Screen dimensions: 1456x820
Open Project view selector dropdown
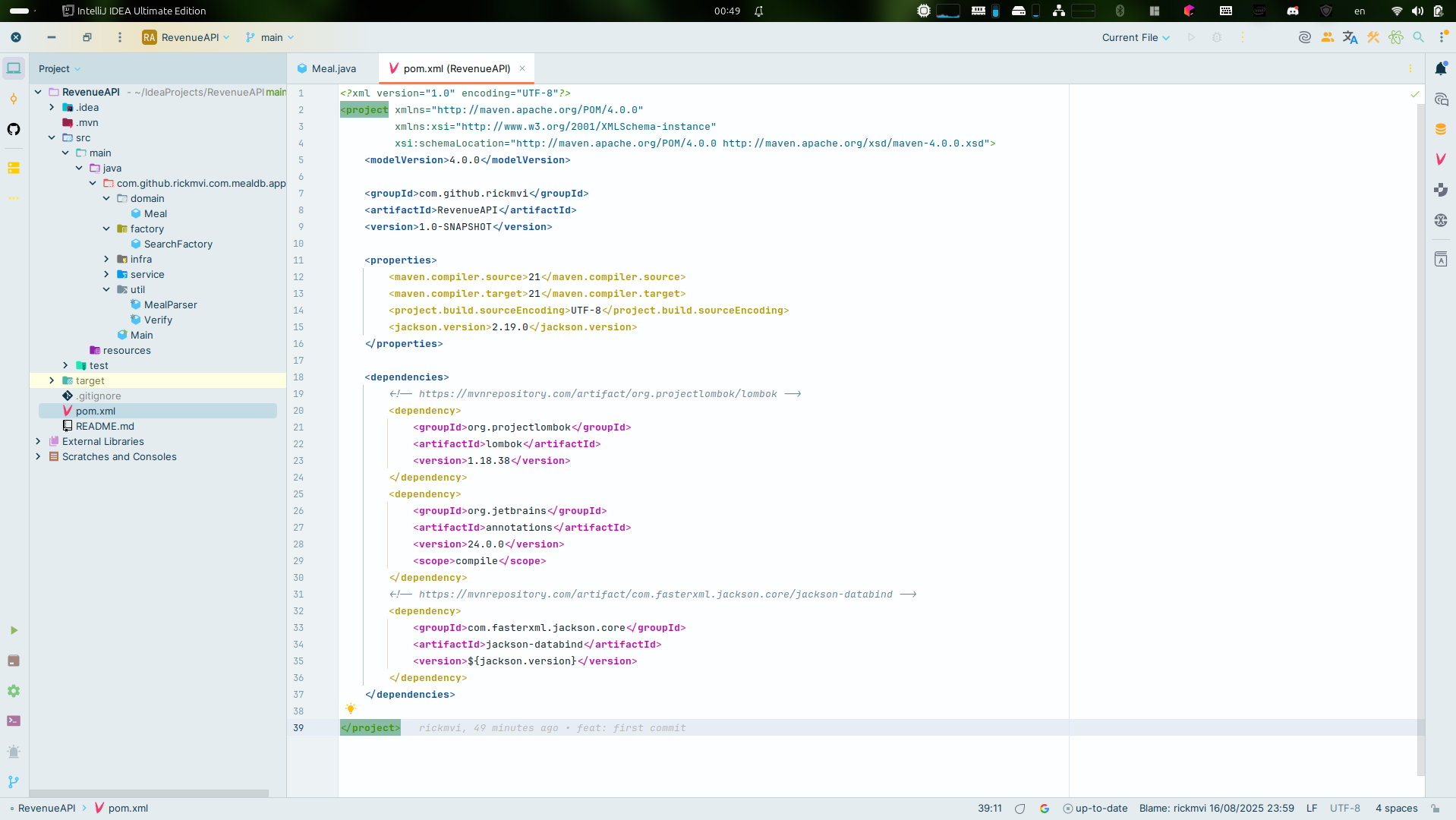(x=59, y=68)
